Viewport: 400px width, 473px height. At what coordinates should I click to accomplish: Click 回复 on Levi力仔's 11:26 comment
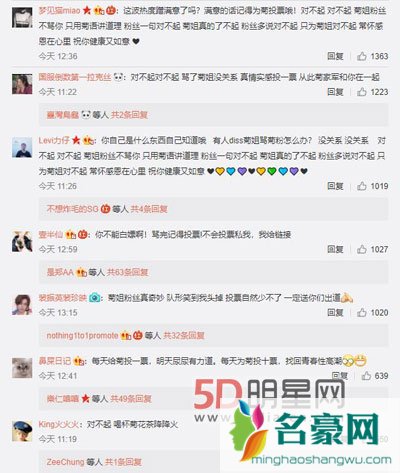click(335, 186)
